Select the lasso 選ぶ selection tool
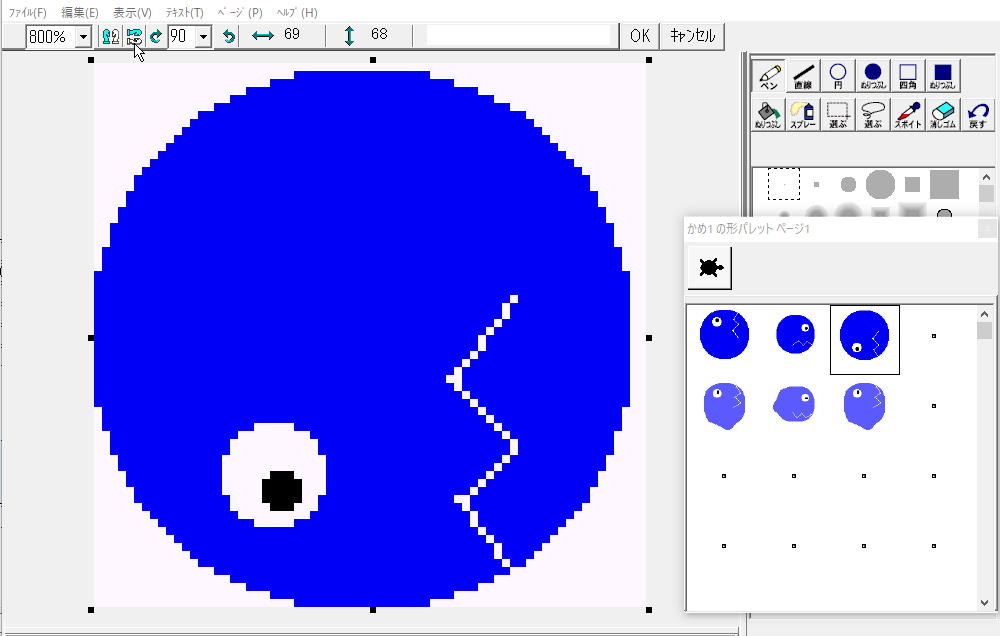The image size is (1000, 636). point(873,115)
